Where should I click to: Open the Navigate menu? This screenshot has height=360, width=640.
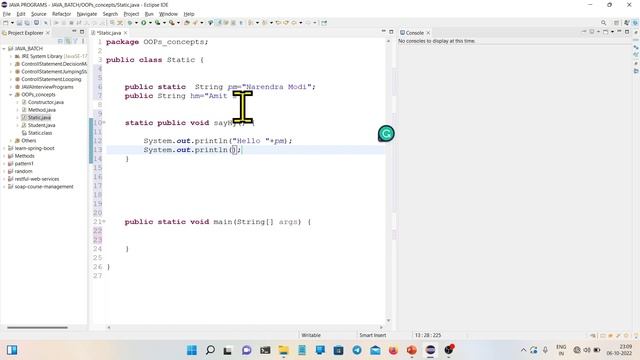point(87,14)
